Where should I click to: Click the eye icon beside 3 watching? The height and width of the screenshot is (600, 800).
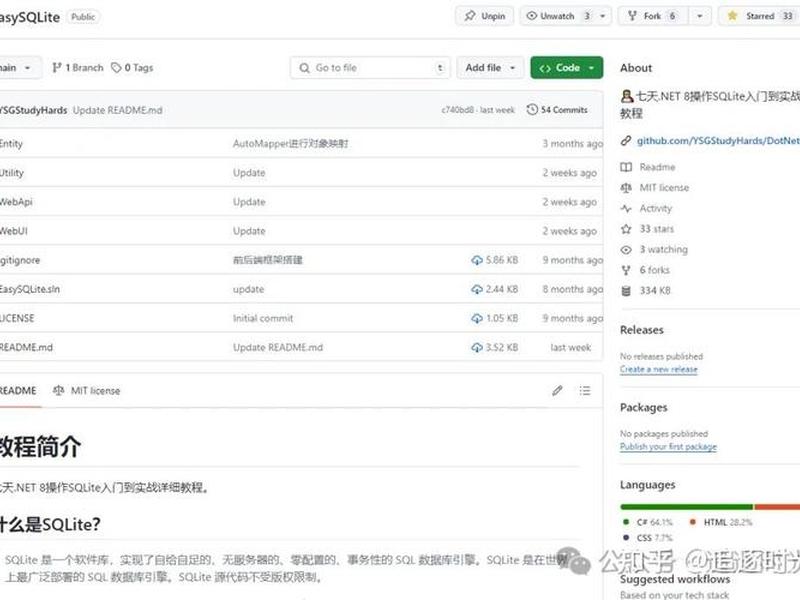(626, 249)
